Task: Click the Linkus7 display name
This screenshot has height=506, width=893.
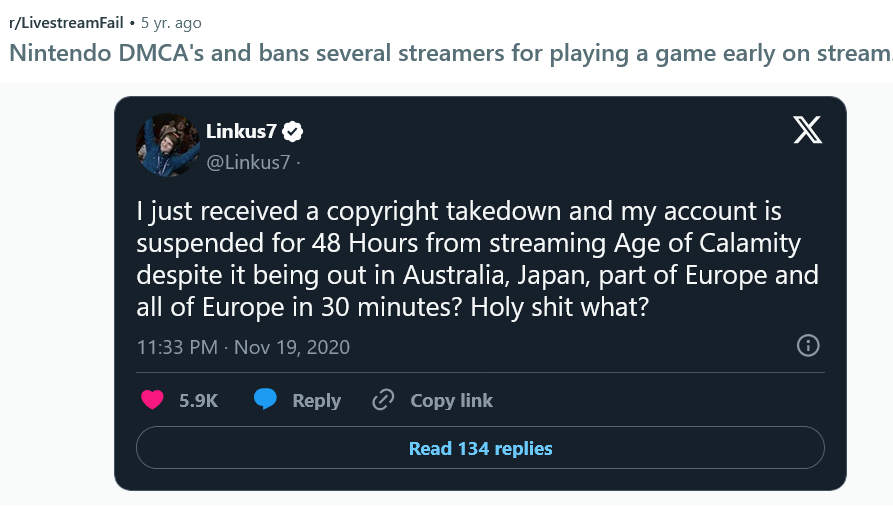Action: point(240,131)
